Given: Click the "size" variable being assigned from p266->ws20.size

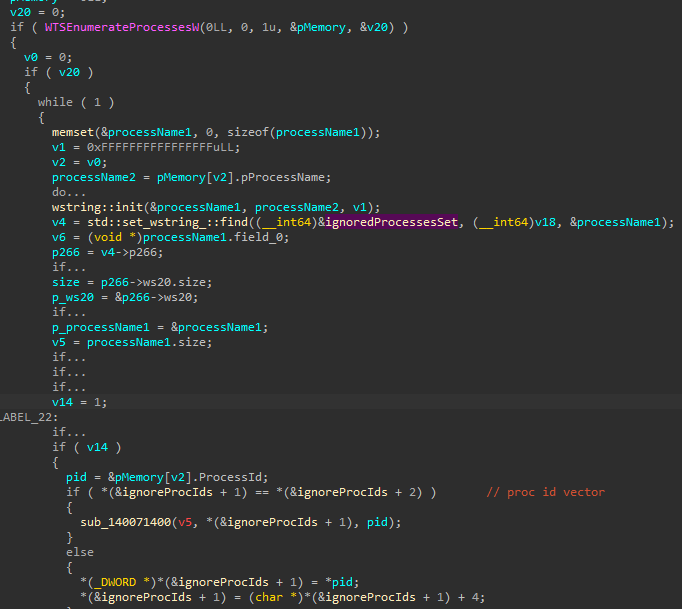Looking at the screenshot, I should pos(66,282).
